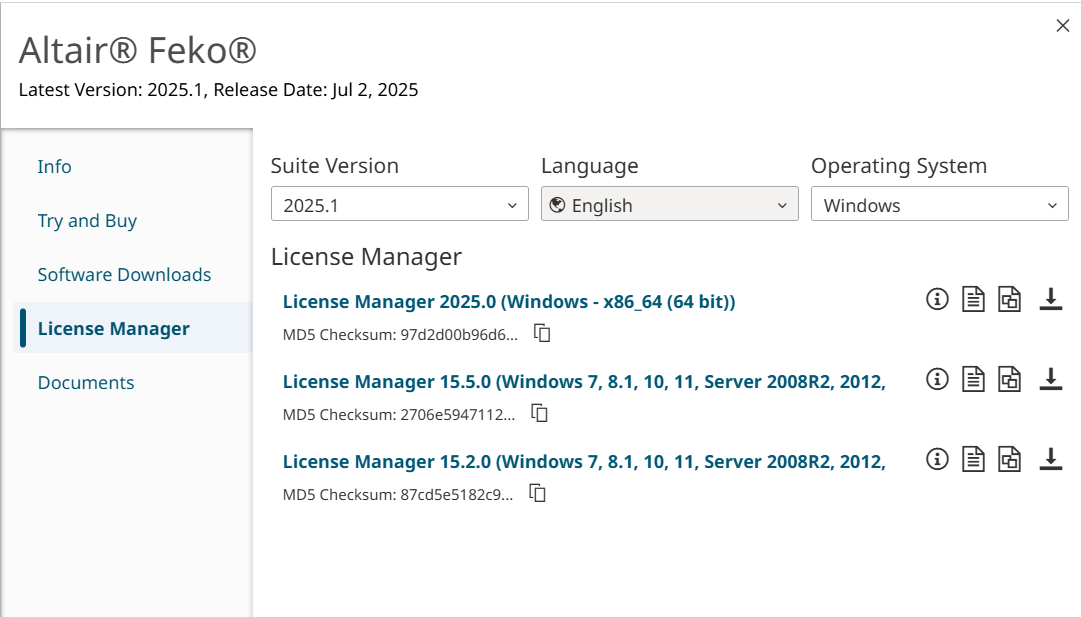Close the Altair Feko dialog
Screen dimensions: 1081x617
click(1062, 26)
